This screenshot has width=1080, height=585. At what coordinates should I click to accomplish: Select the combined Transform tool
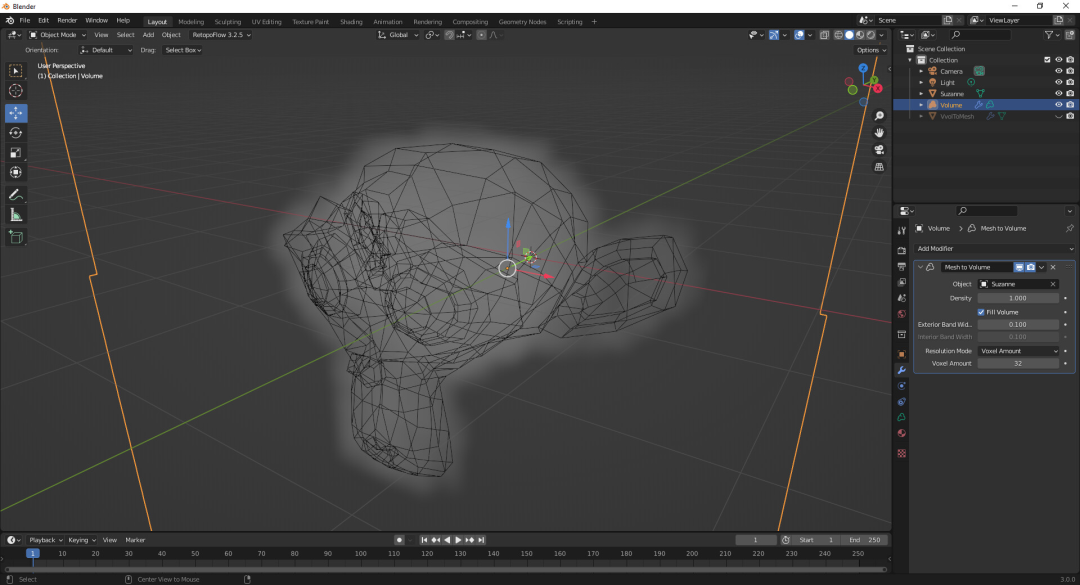16,173
